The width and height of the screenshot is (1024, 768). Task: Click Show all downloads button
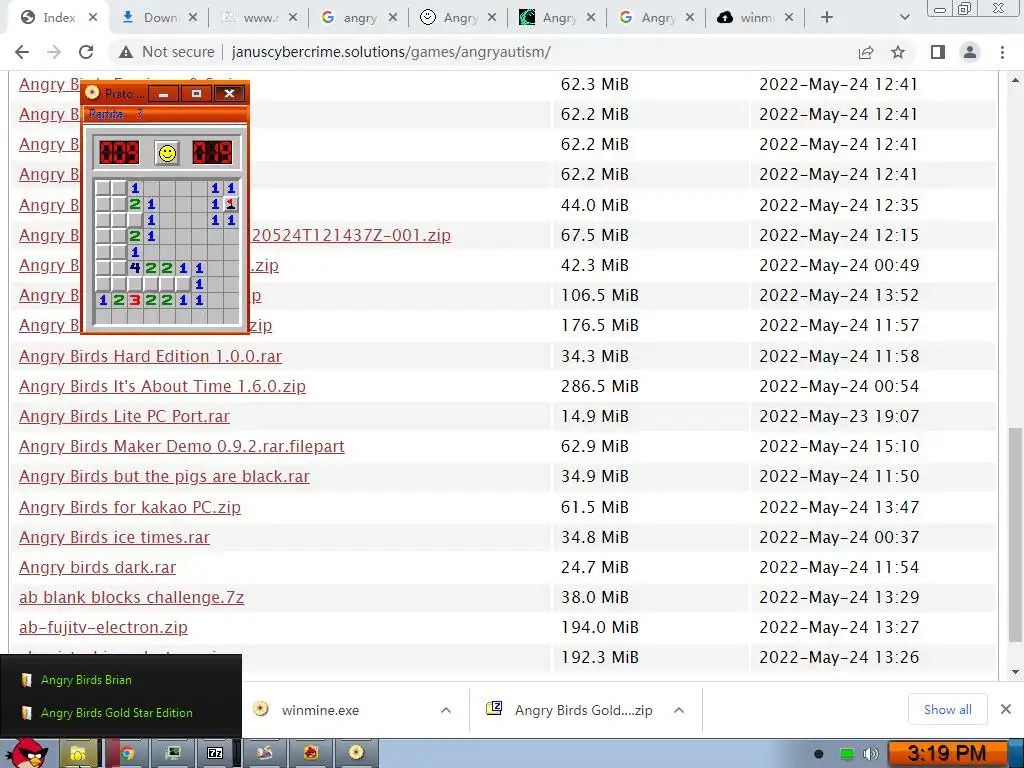point(948,710)
